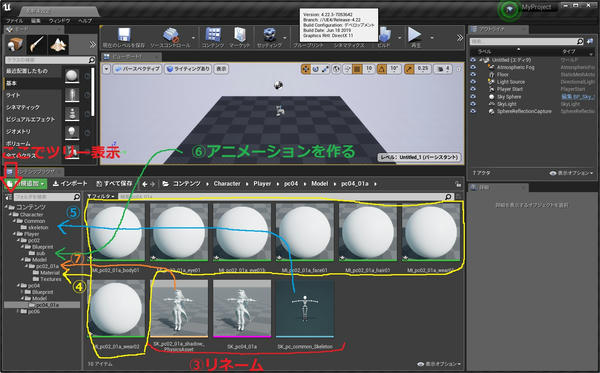Open the Window menu
600x373 pixels.
pos(59,21)
